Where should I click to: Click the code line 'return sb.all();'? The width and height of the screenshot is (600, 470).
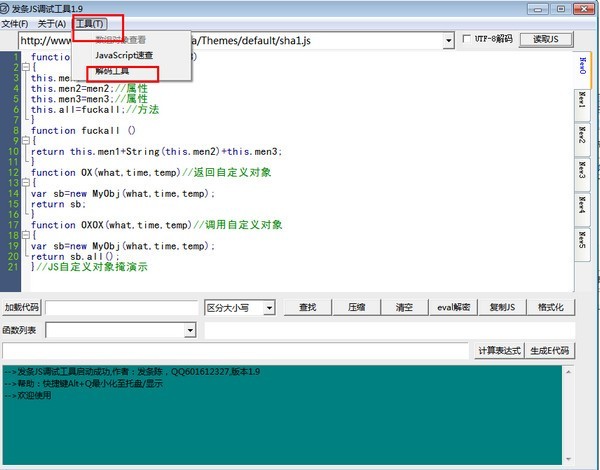[x=75, y=256]
